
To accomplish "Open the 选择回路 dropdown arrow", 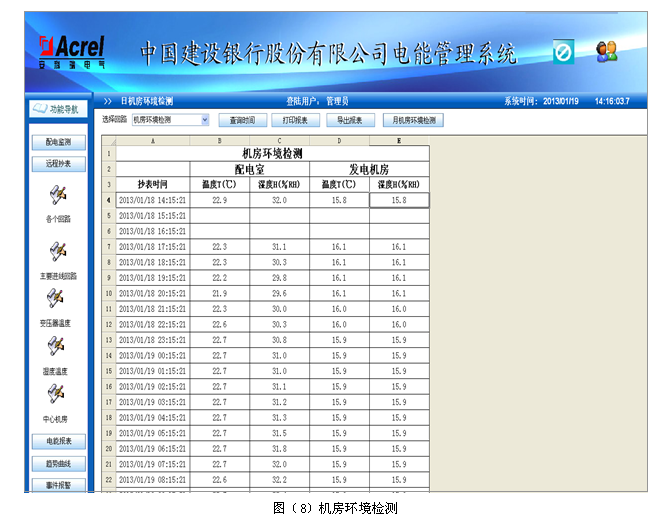I will (205, 120).
